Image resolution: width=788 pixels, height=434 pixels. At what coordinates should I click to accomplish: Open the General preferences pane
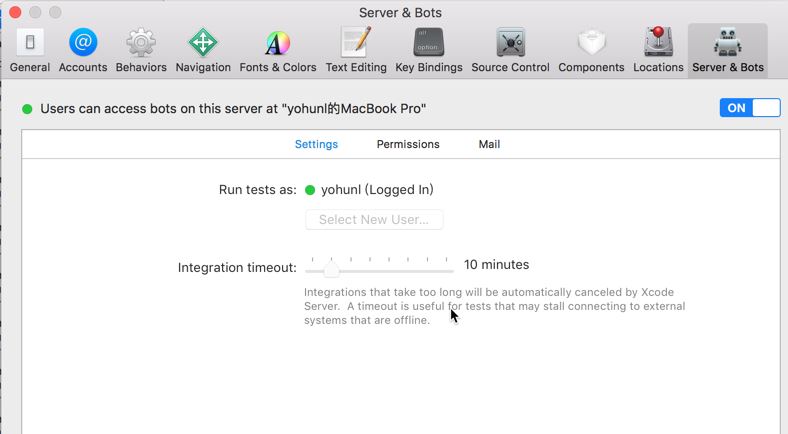pos(30,50)
